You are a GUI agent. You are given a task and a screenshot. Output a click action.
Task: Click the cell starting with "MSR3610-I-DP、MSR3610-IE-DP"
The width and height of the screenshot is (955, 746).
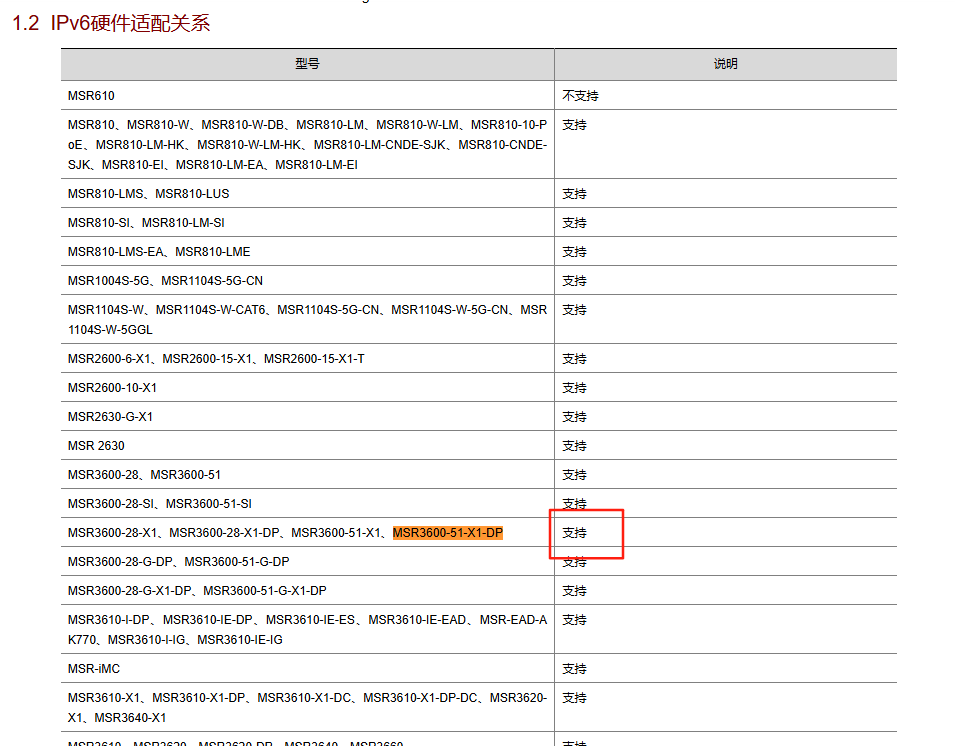tap(308, 630)
